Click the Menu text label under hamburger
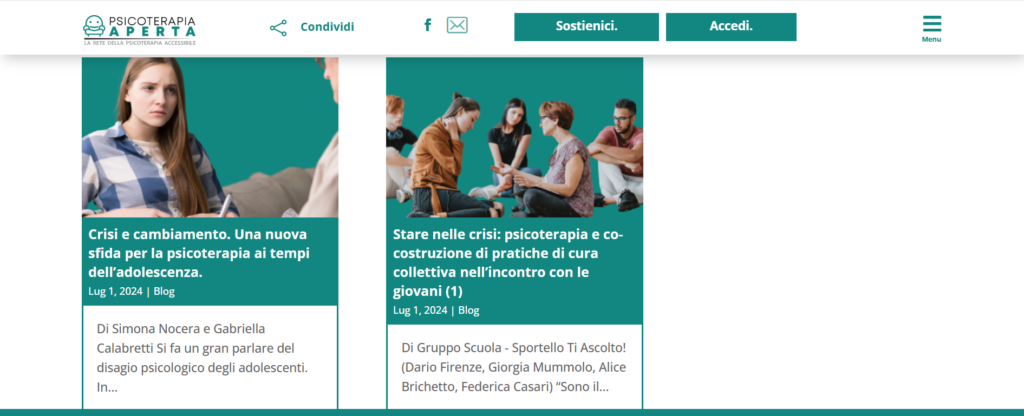This screenshot has height=416, width=1024. (932, 39)
